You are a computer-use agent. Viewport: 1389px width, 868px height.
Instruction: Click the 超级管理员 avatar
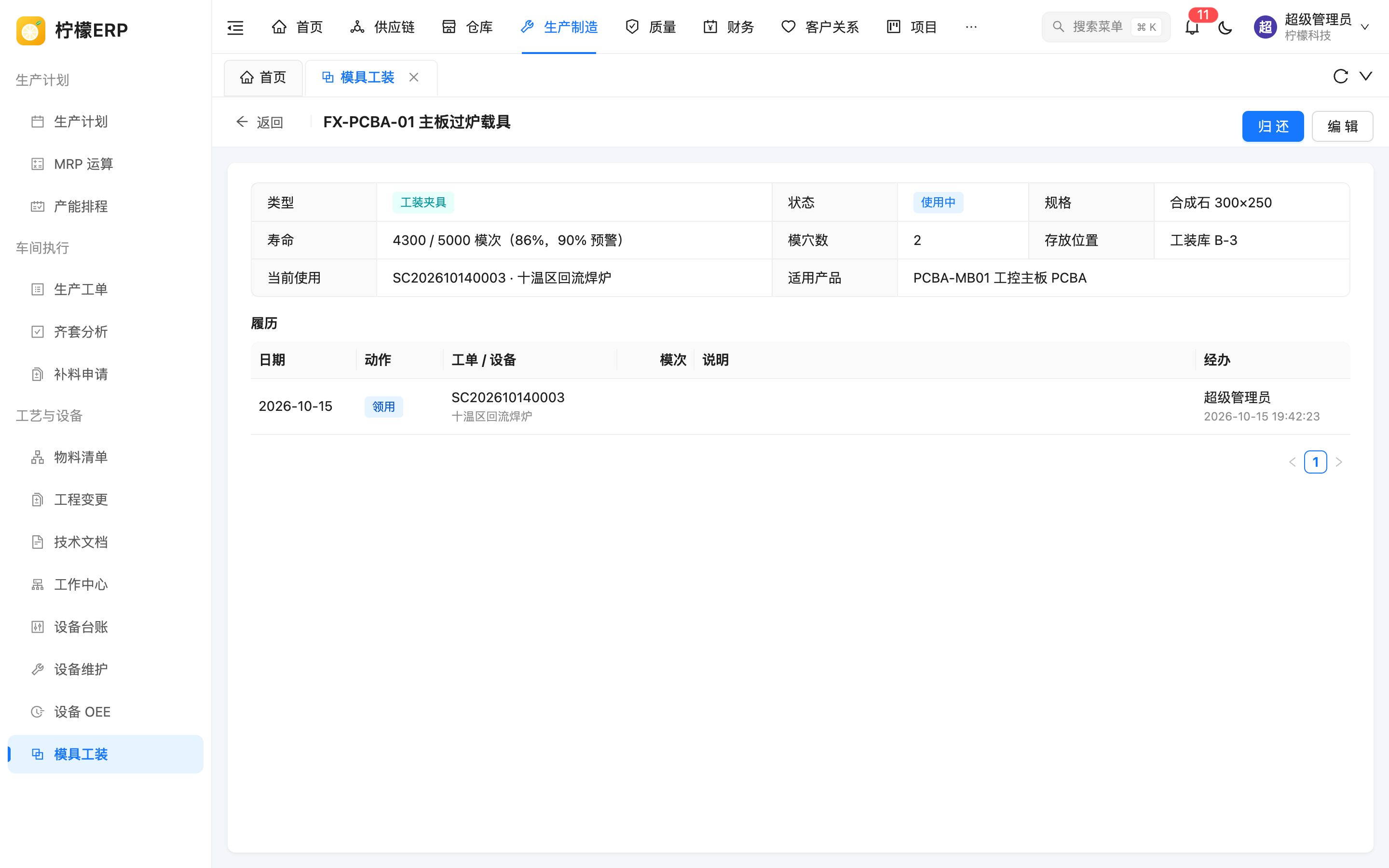1265,27
